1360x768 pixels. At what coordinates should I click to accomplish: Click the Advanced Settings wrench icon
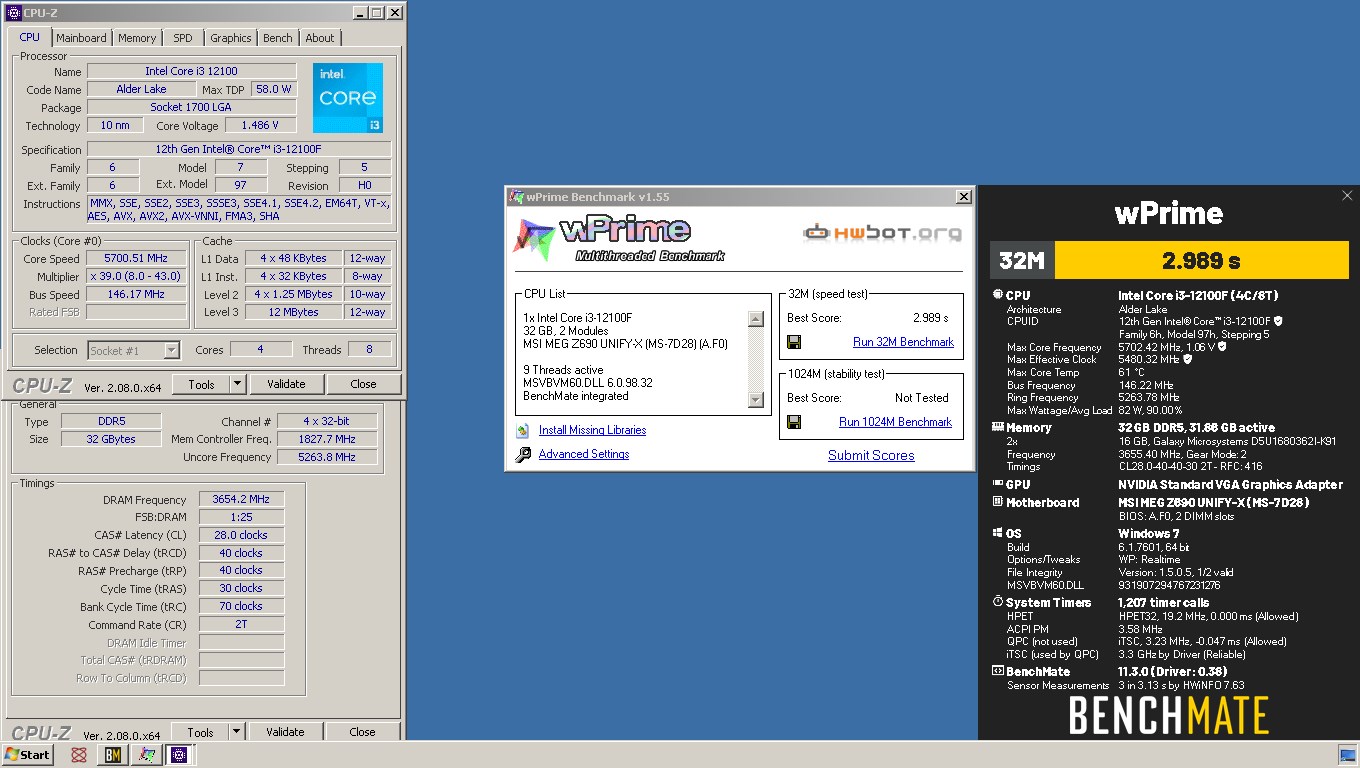pyautogui.click(x=523, y=455)
